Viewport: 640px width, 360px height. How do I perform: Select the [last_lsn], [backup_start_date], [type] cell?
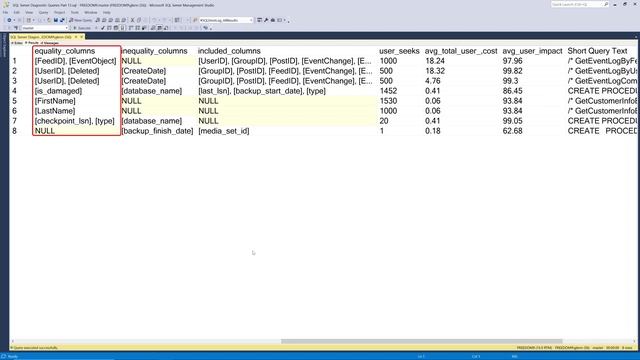click(262, 91)
